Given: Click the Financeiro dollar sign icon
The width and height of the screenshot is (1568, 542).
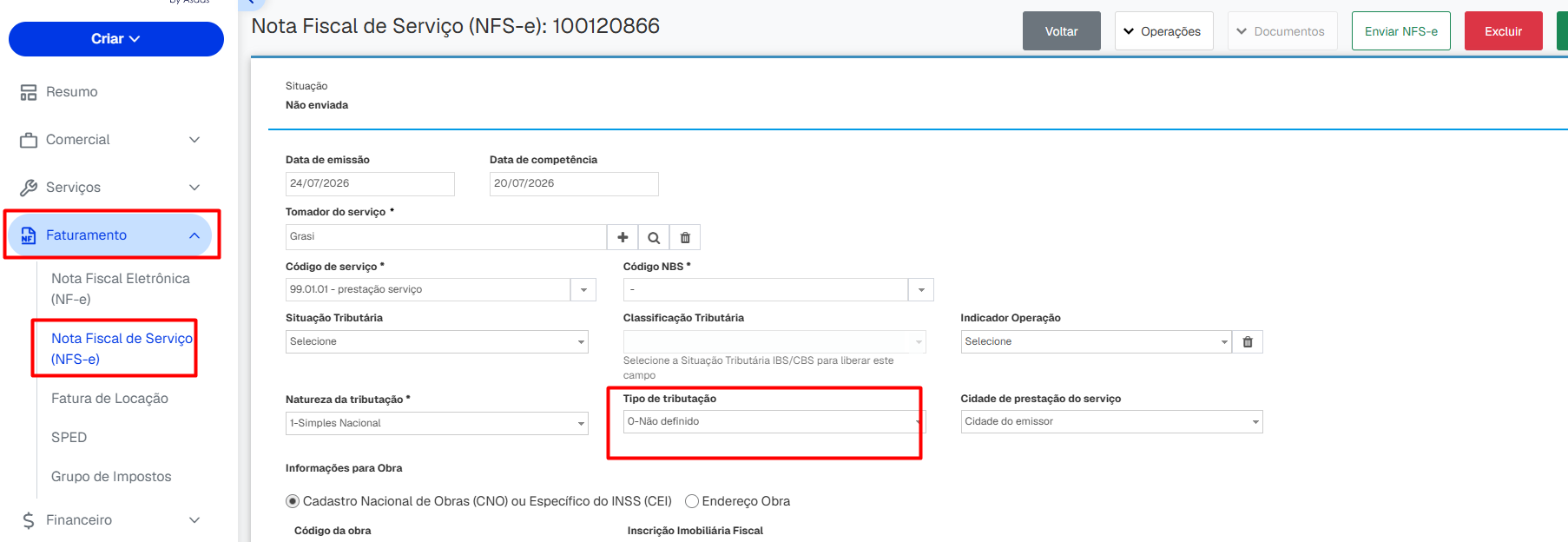Looking at the screenshot, I should coord(29,520).
